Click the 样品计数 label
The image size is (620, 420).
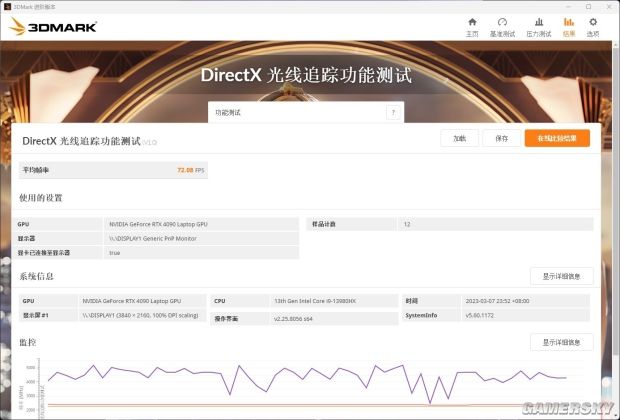pyautogui.click(x=323, y=224)
